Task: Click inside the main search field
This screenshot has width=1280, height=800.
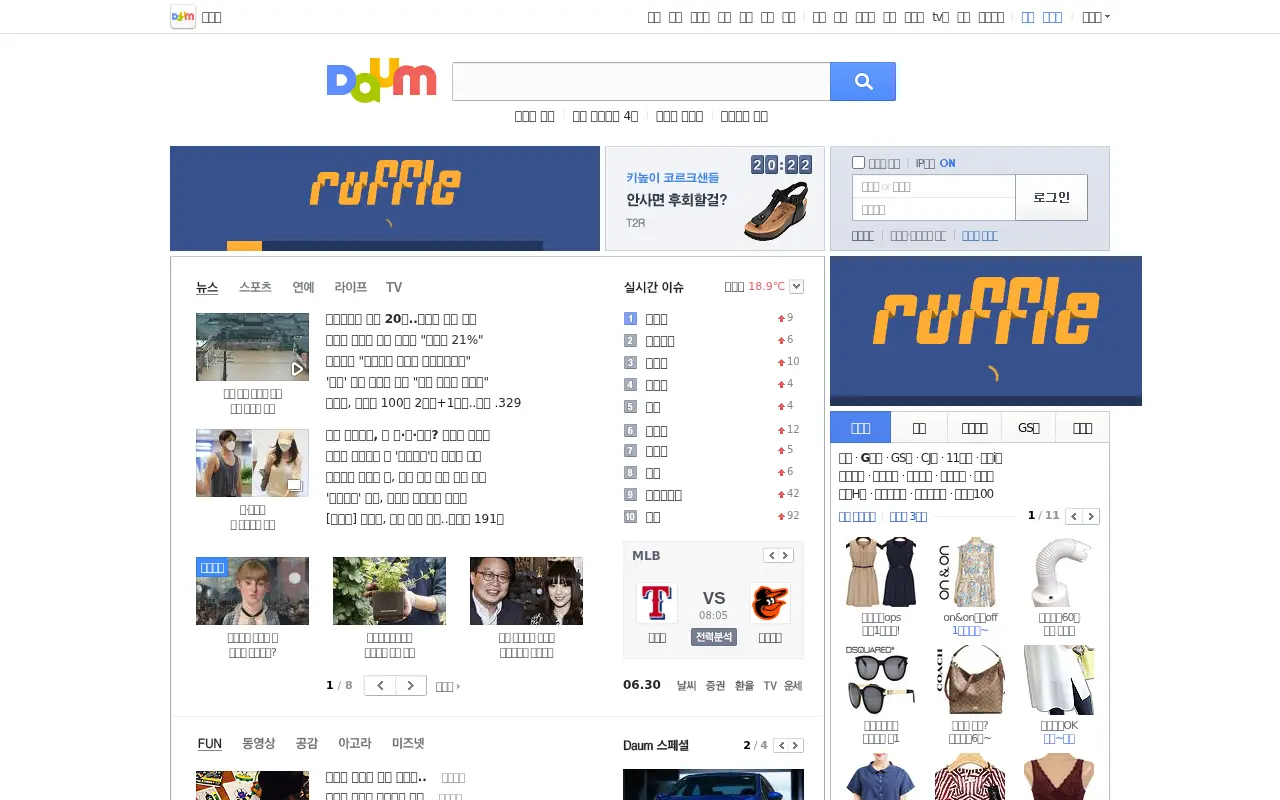Action: [x=641, y=82]
